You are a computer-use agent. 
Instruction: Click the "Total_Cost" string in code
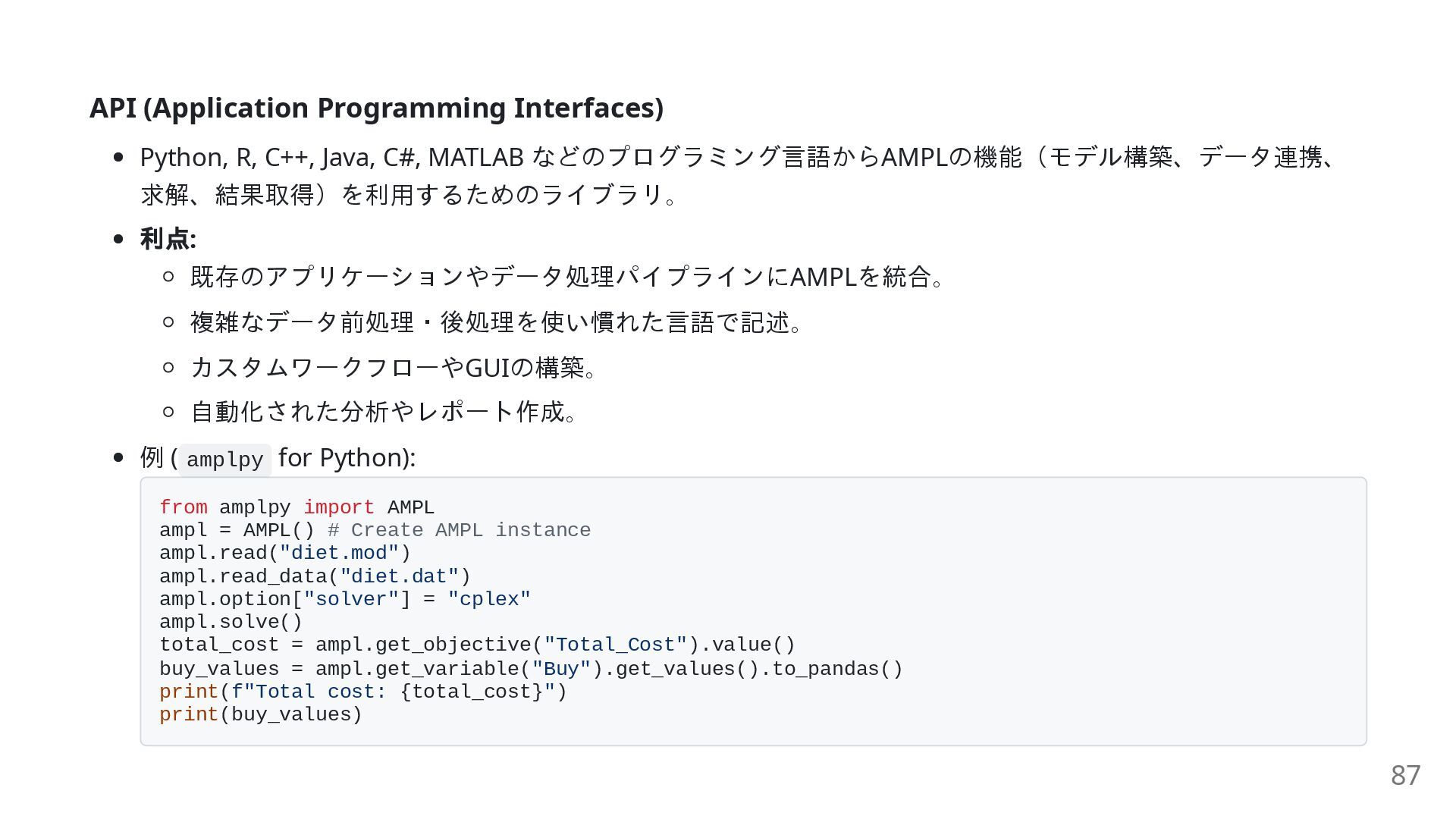(x=615, y=645)
